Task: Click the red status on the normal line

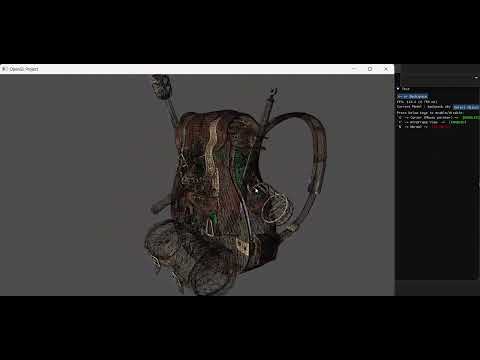Action: (x=442, y=127)
